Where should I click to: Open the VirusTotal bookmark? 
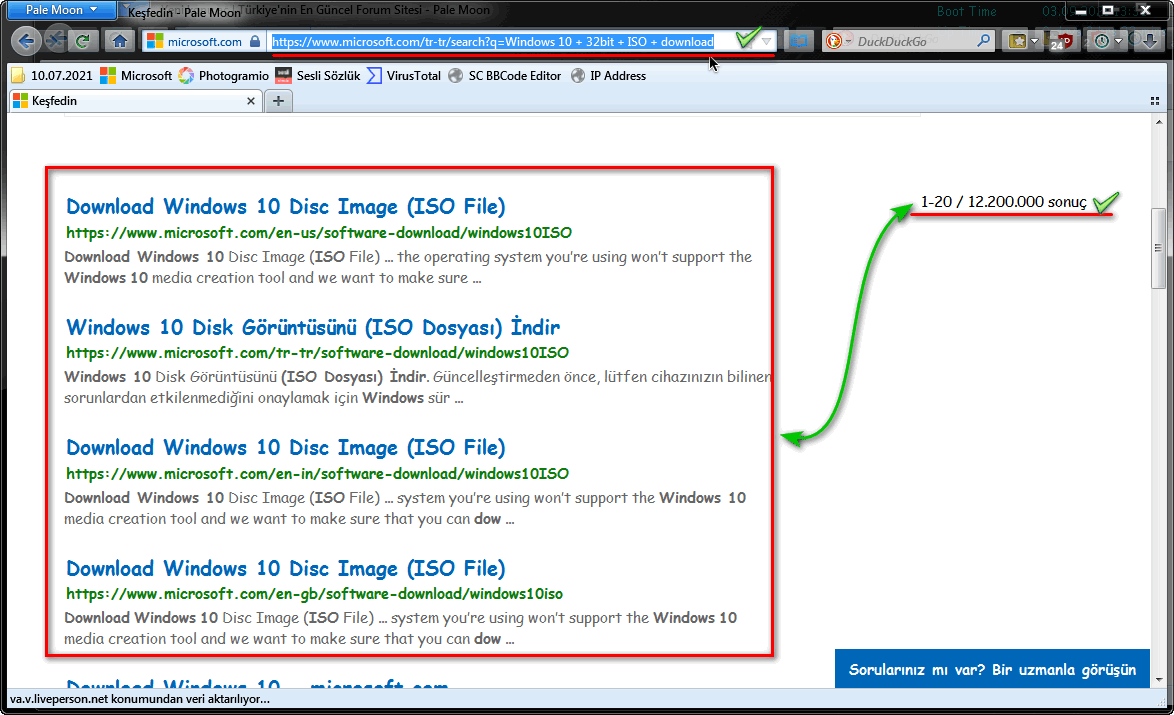(404, 76)
